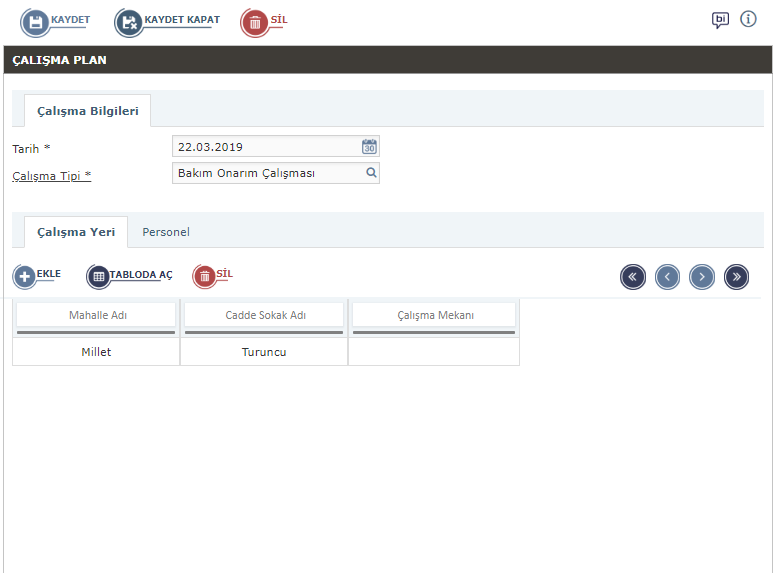Select the Çalışma Bilgileri tab
The width and height of the screenshot is (776, 573).
[88, 111]
